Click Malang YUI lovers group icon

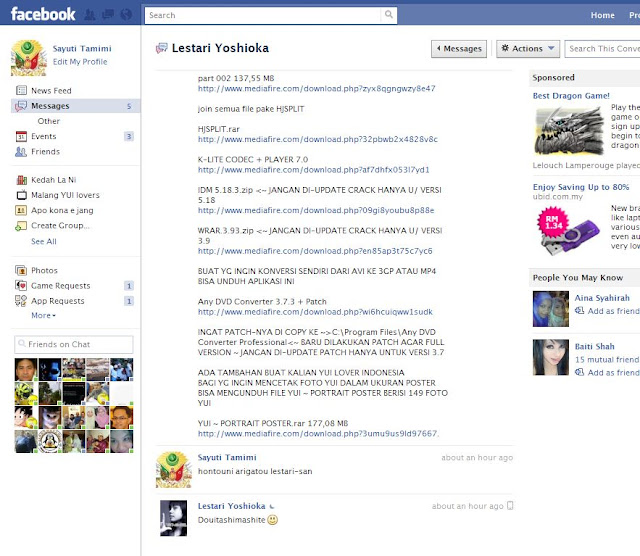(21, 195)
